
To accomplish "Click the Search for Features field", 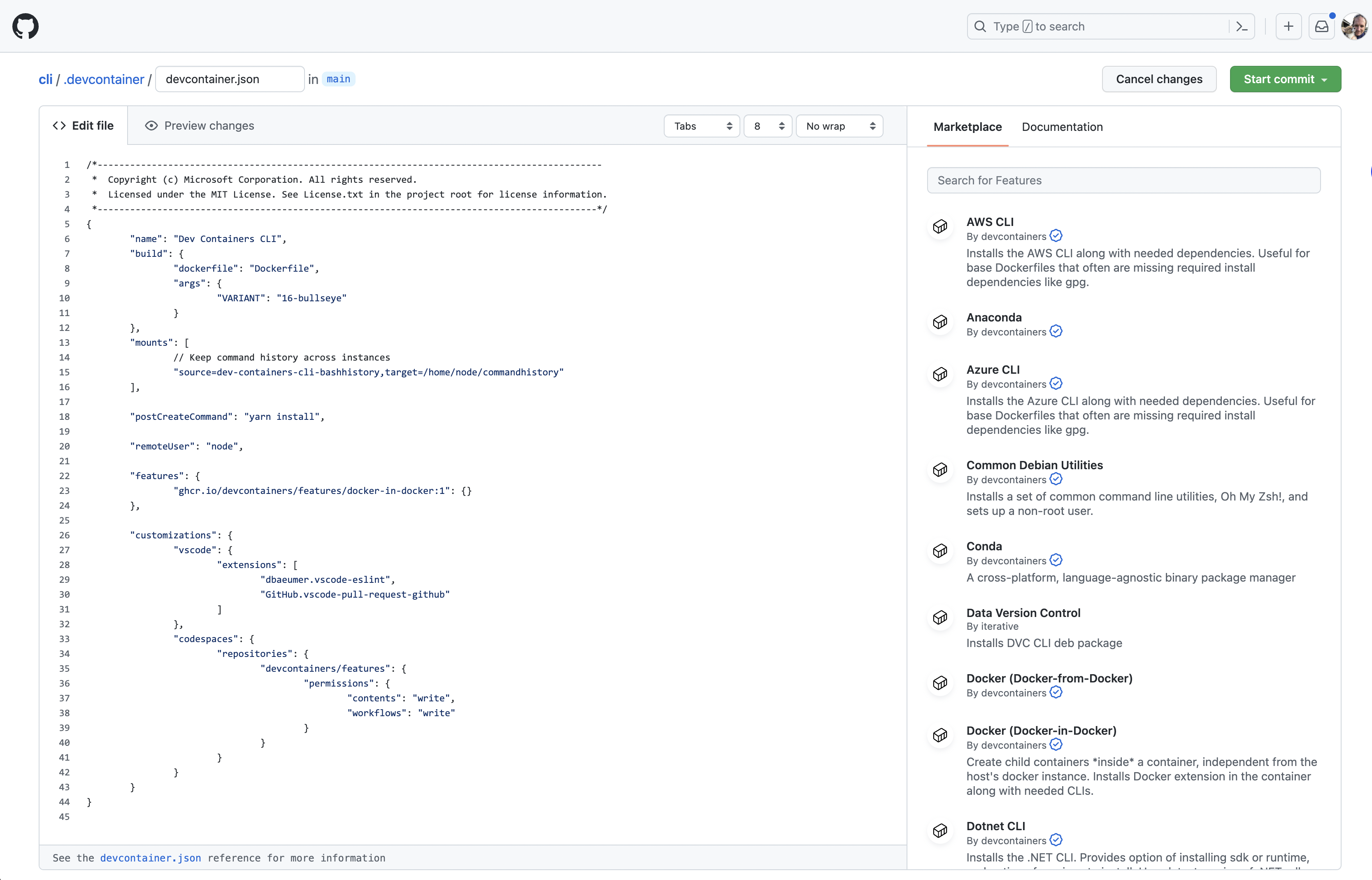I will click(x=1123, y=180).
